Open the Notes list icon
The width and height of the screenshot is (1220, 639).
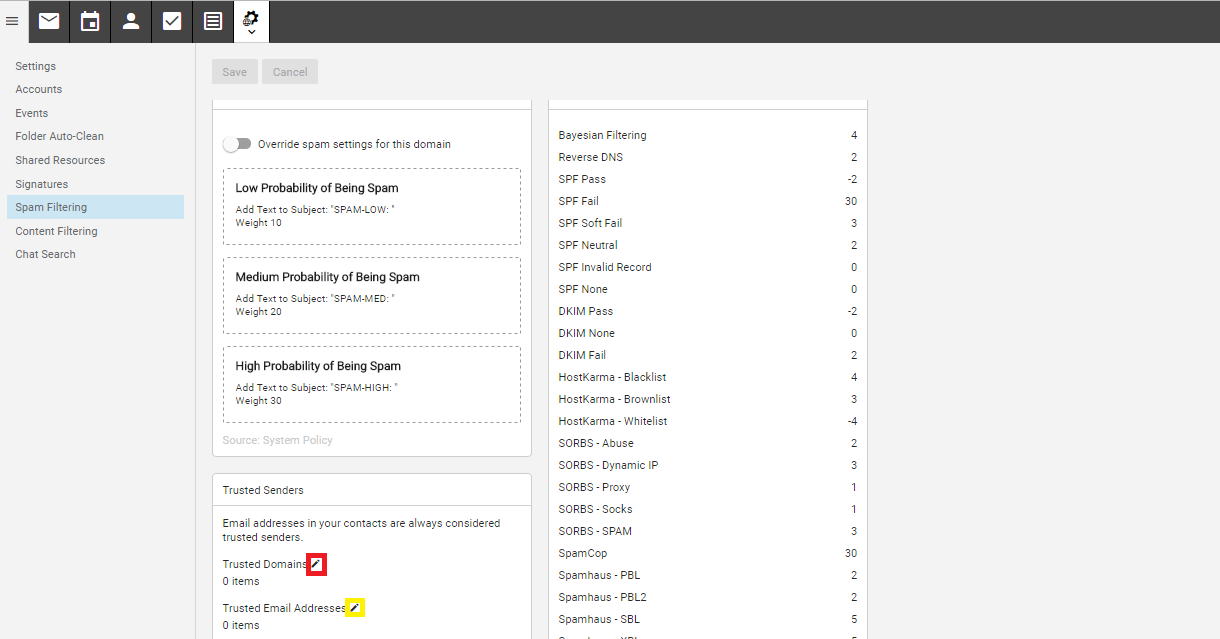pyautogui.click(x=212, y=21)
